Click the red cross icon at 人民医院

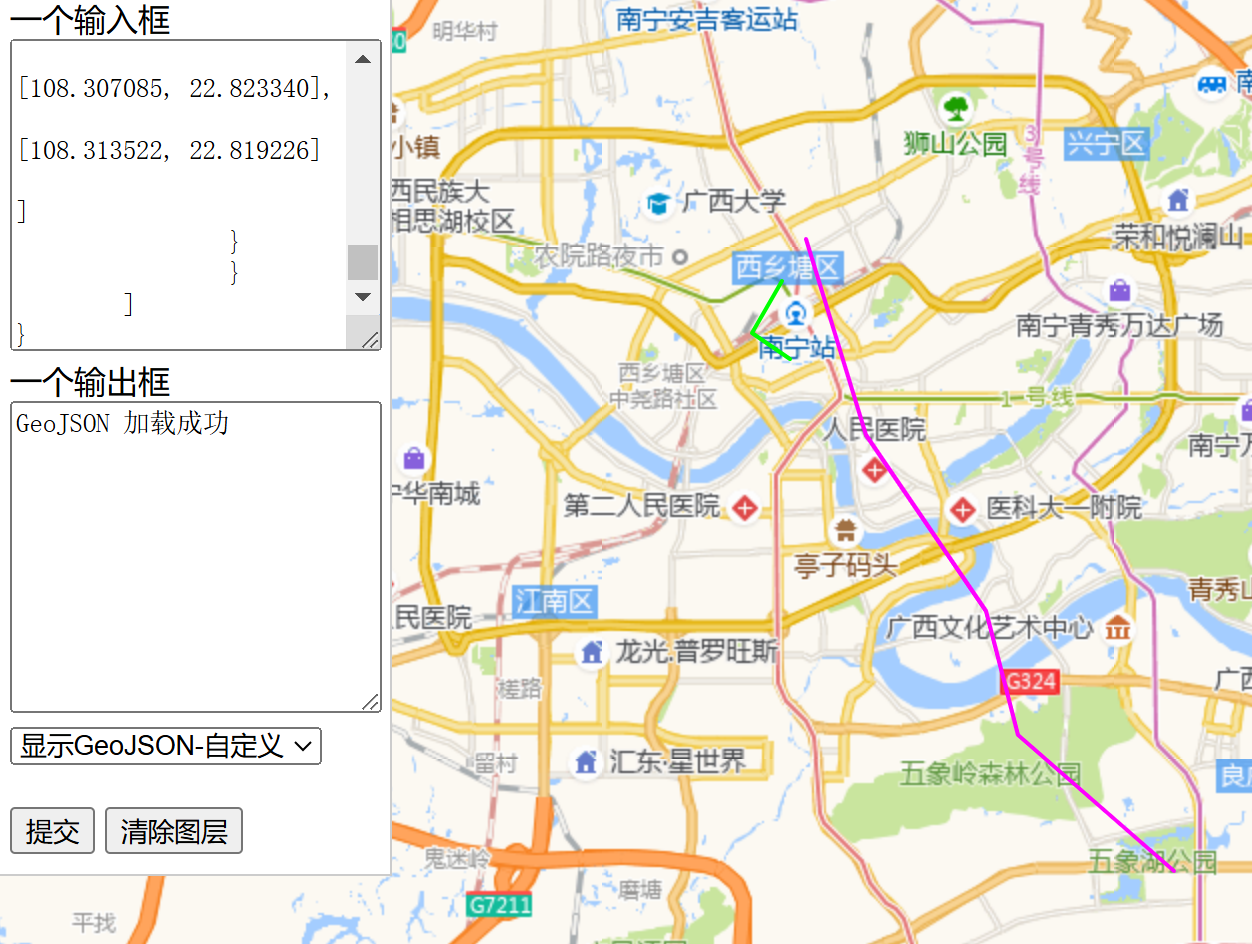(874, 471)
